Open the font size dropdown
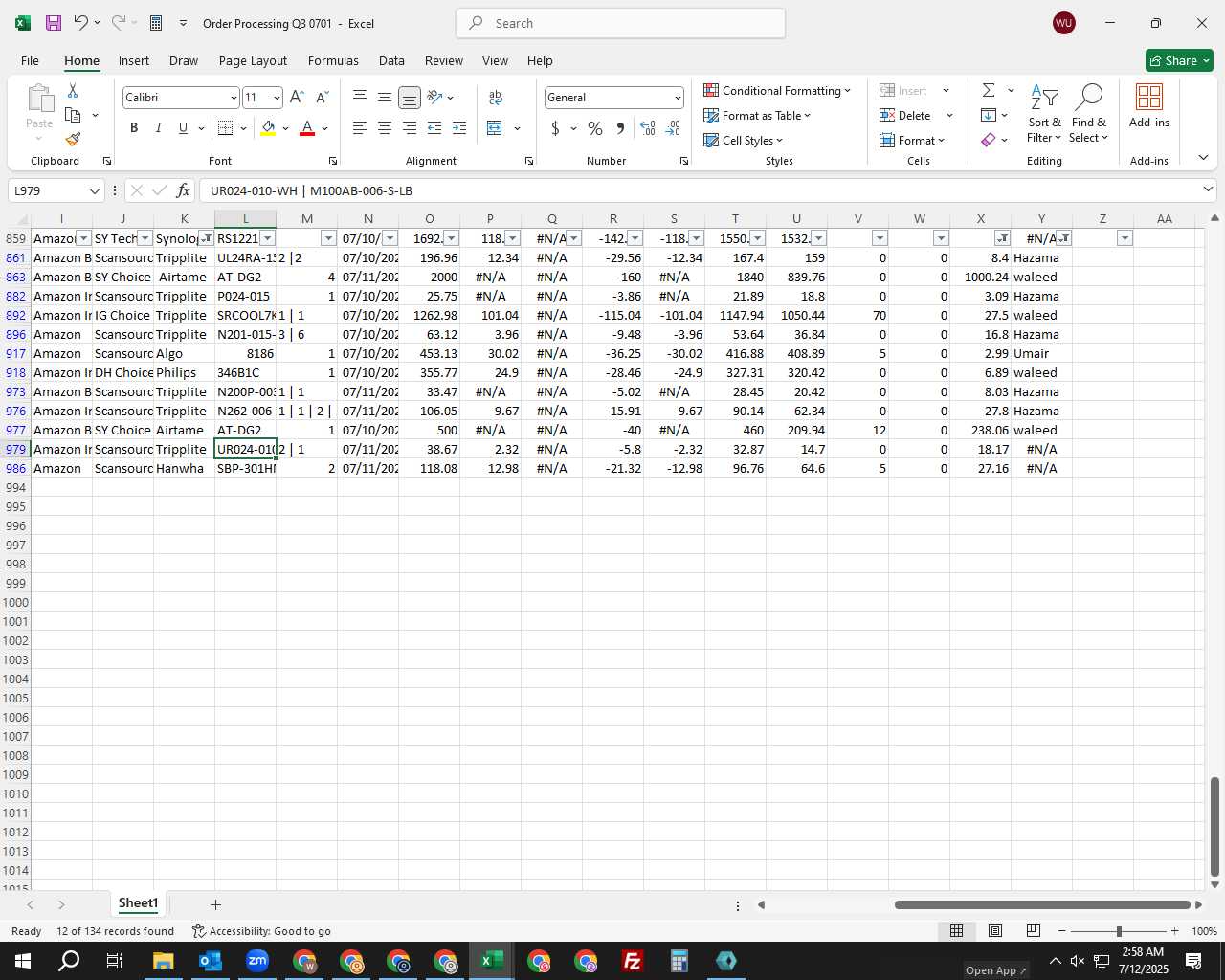The width and height of the screenshot is (1225, 980). [277, 98]
